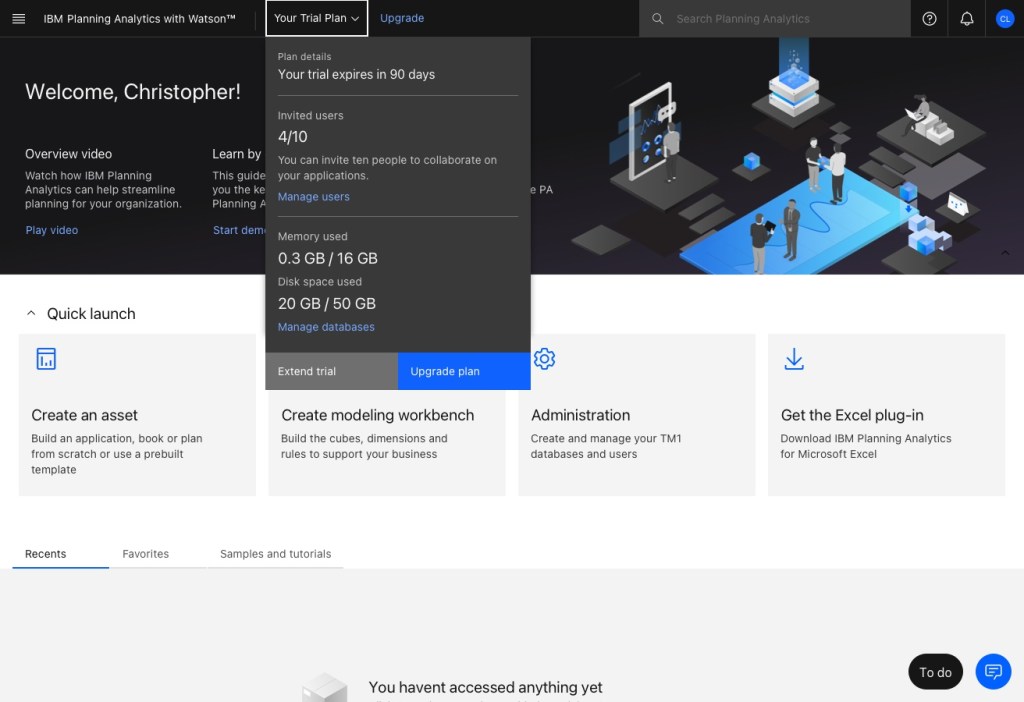Open the chat support icon

[993, 671]
